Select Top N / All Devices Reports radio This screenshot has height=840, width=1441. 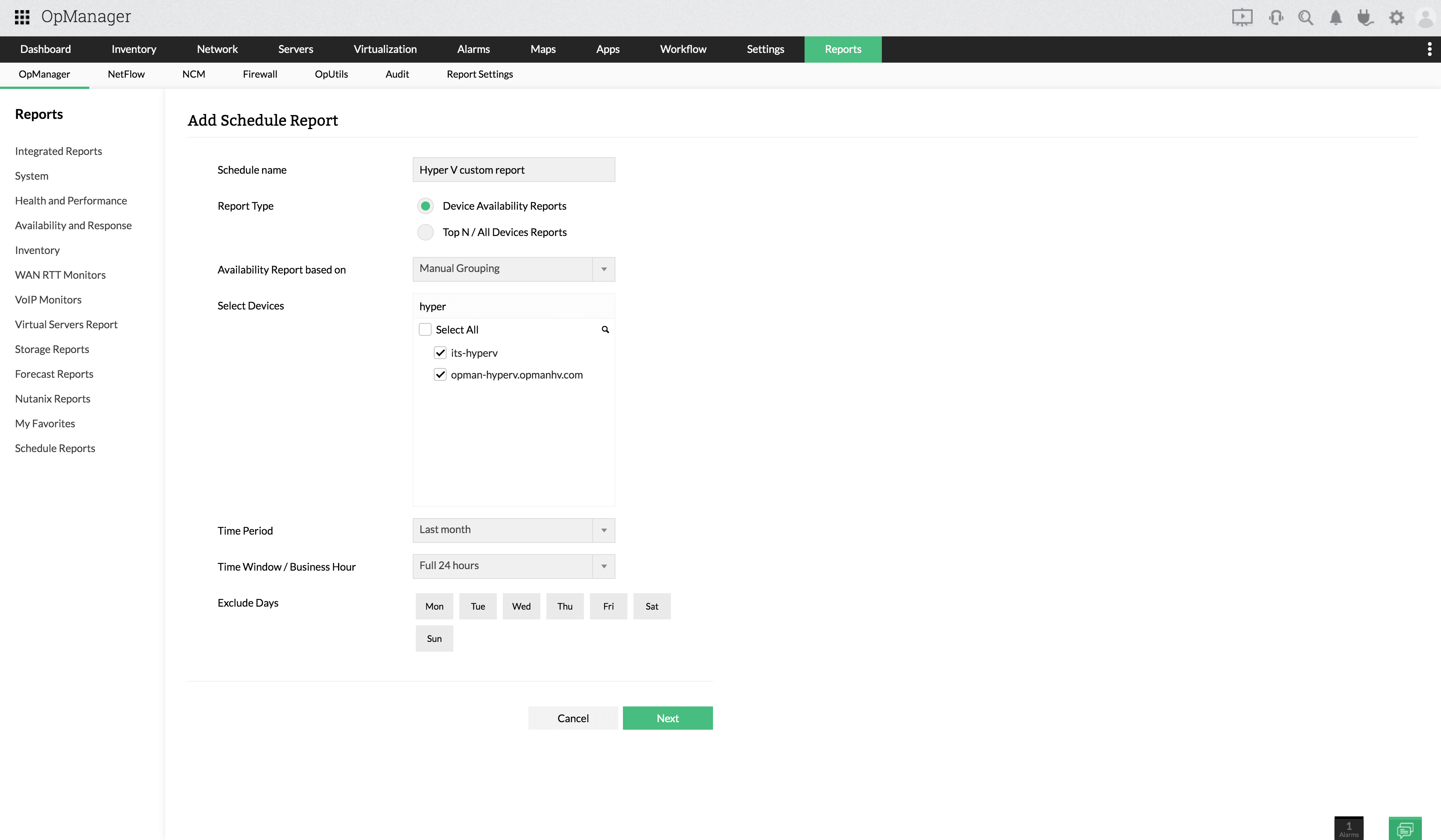pos(426,232)
